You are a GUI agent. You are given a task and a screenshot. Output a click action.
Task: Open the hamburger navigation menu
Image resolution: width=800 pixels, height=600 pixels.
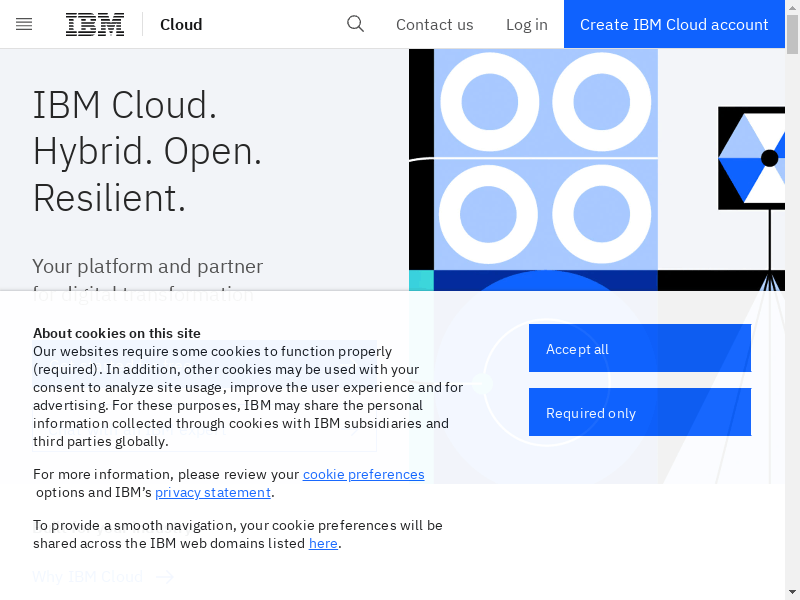click(x=24, y=24)
